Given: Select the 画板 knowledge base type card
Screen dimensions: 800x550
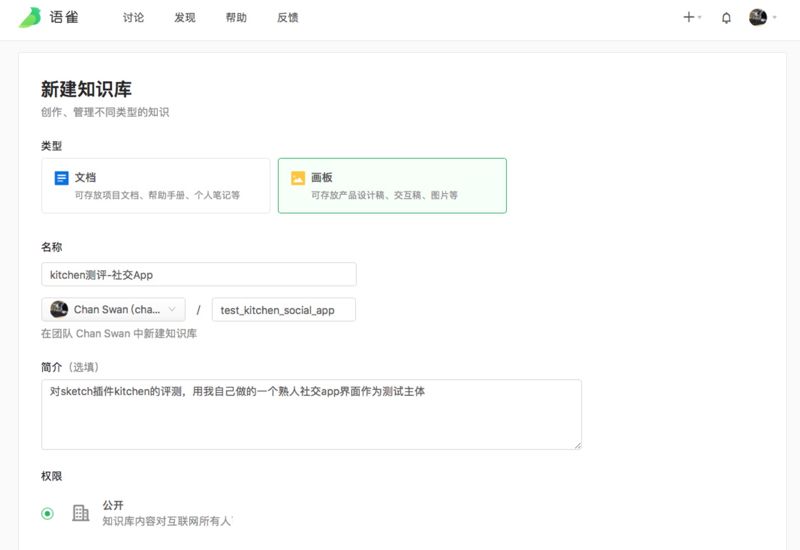Looking at the screenshot, I should click(x=392, y=186).
